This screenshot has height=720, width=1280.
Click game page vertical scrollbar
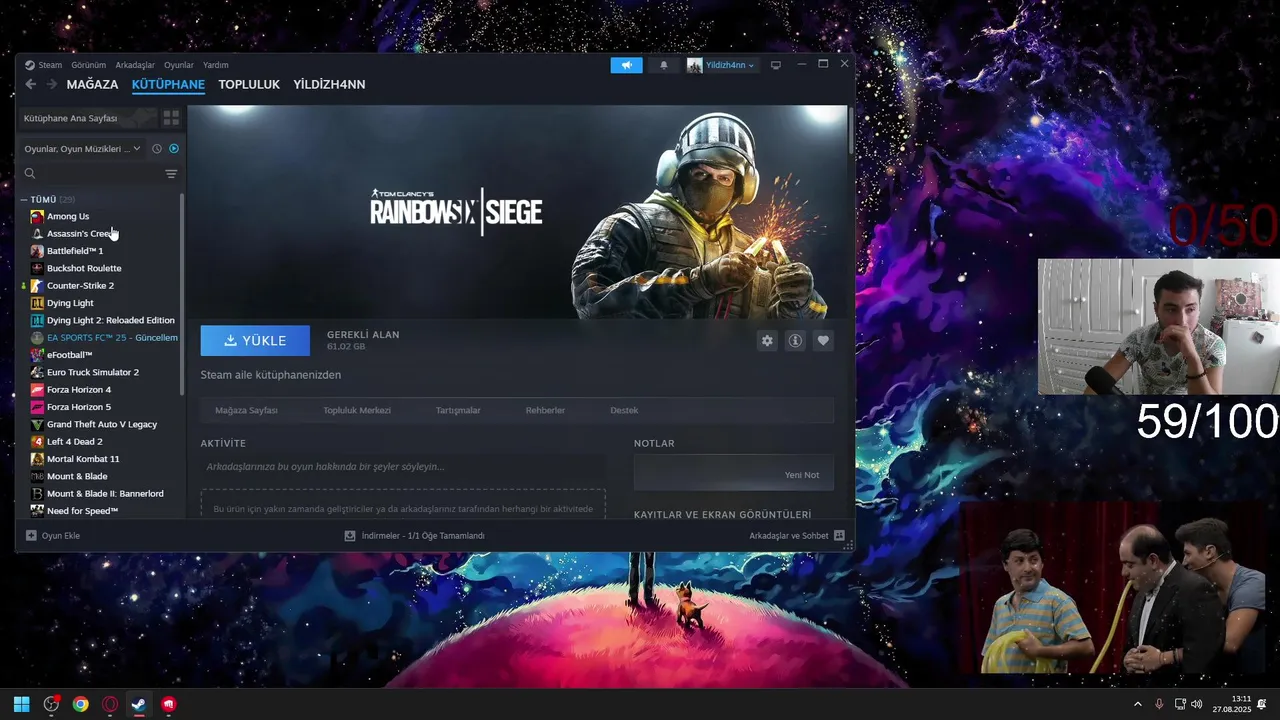(x=850, y=130)
